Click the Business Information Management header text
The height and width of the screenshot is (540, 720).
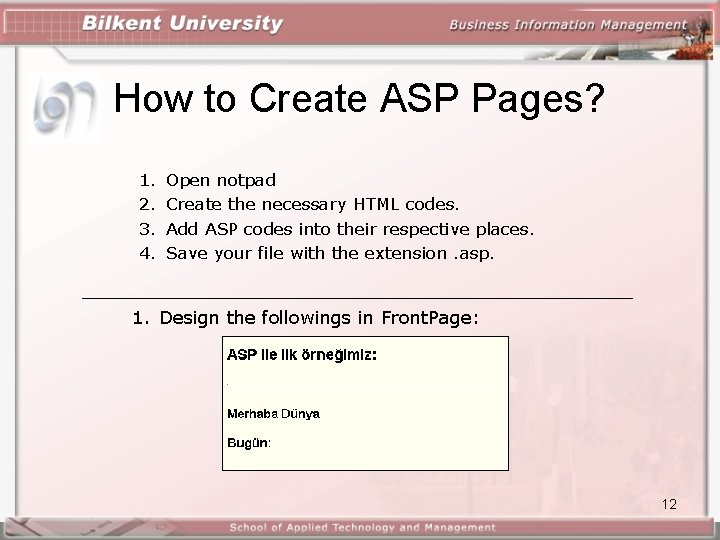tap(568, 25)
